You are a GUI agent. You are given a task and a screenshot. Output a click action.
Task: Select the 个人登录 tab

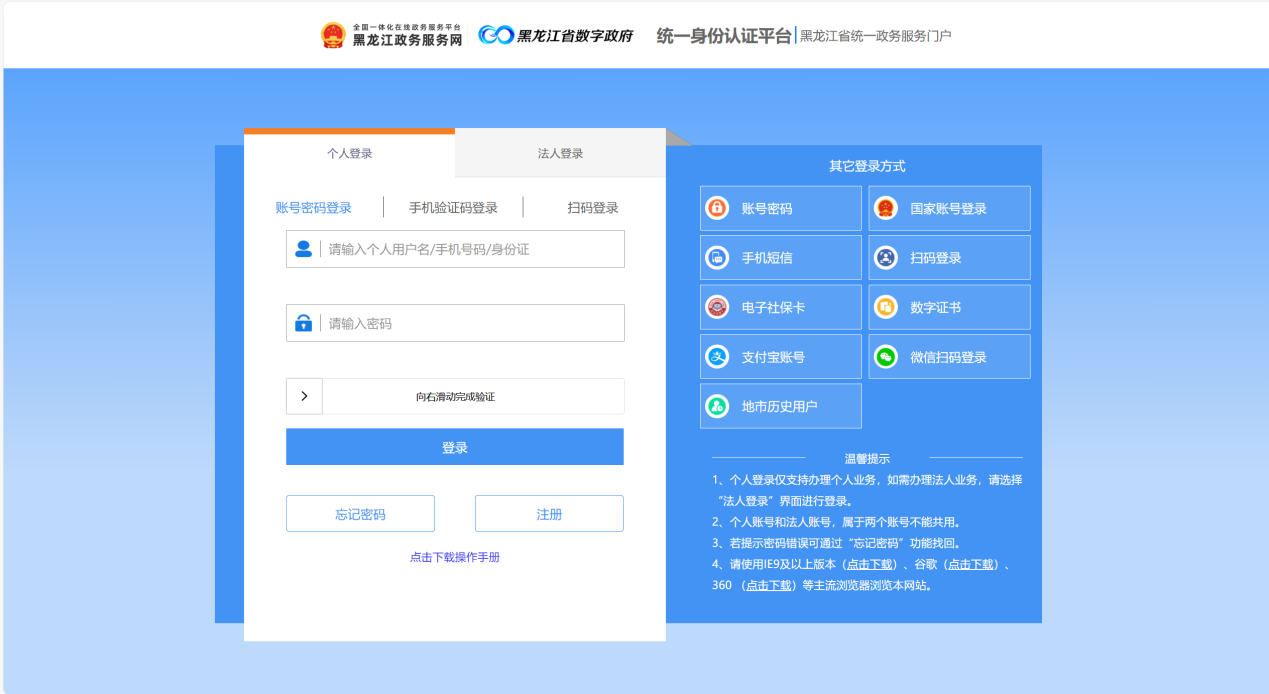click(x=349, y=154)
